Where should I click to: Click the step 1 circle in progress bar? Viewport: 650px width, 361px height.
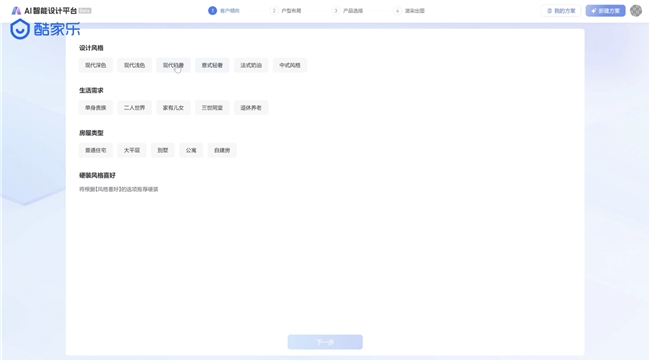(x=212, y=10)
